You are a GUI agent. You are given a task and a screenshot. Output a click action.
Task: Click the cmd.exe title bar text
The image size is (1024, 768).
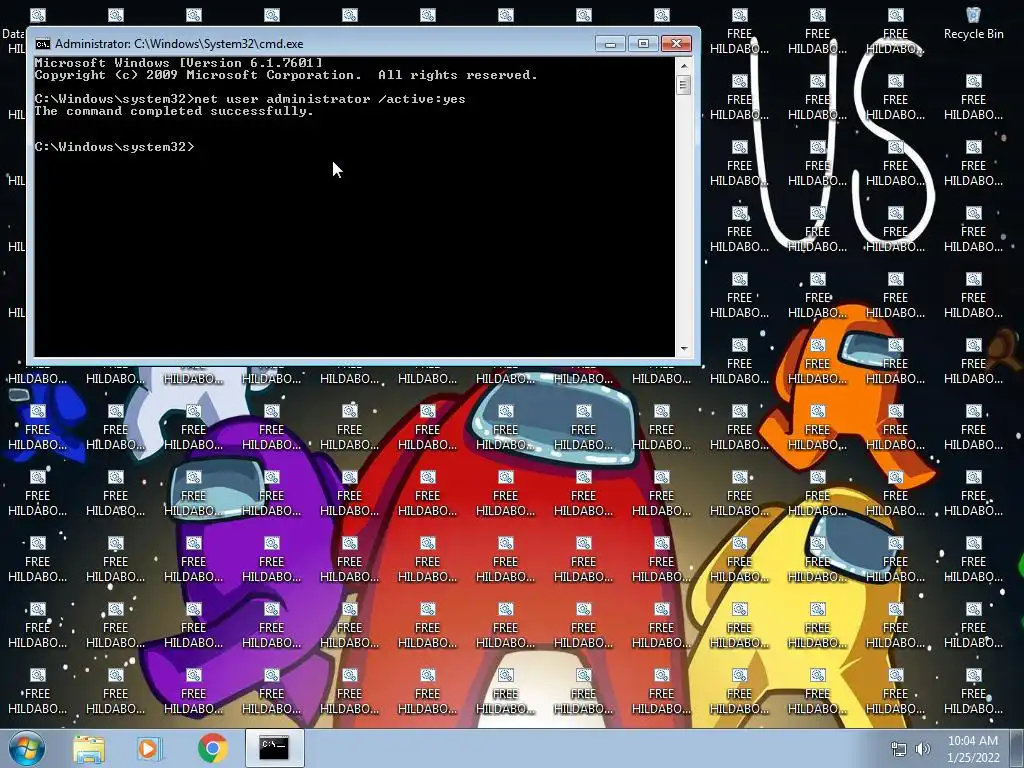click(x=179, y=44)
